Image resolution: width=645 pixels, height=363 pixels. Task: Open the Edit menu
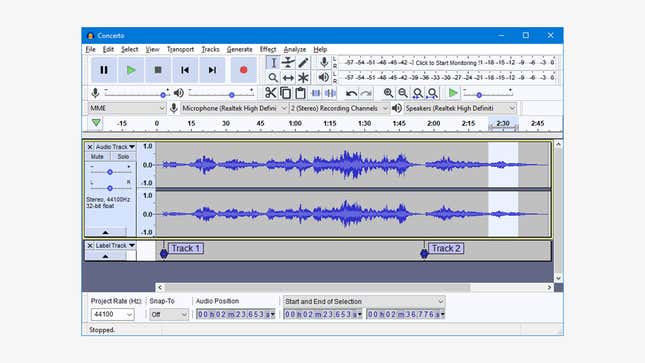coord(108,49)
